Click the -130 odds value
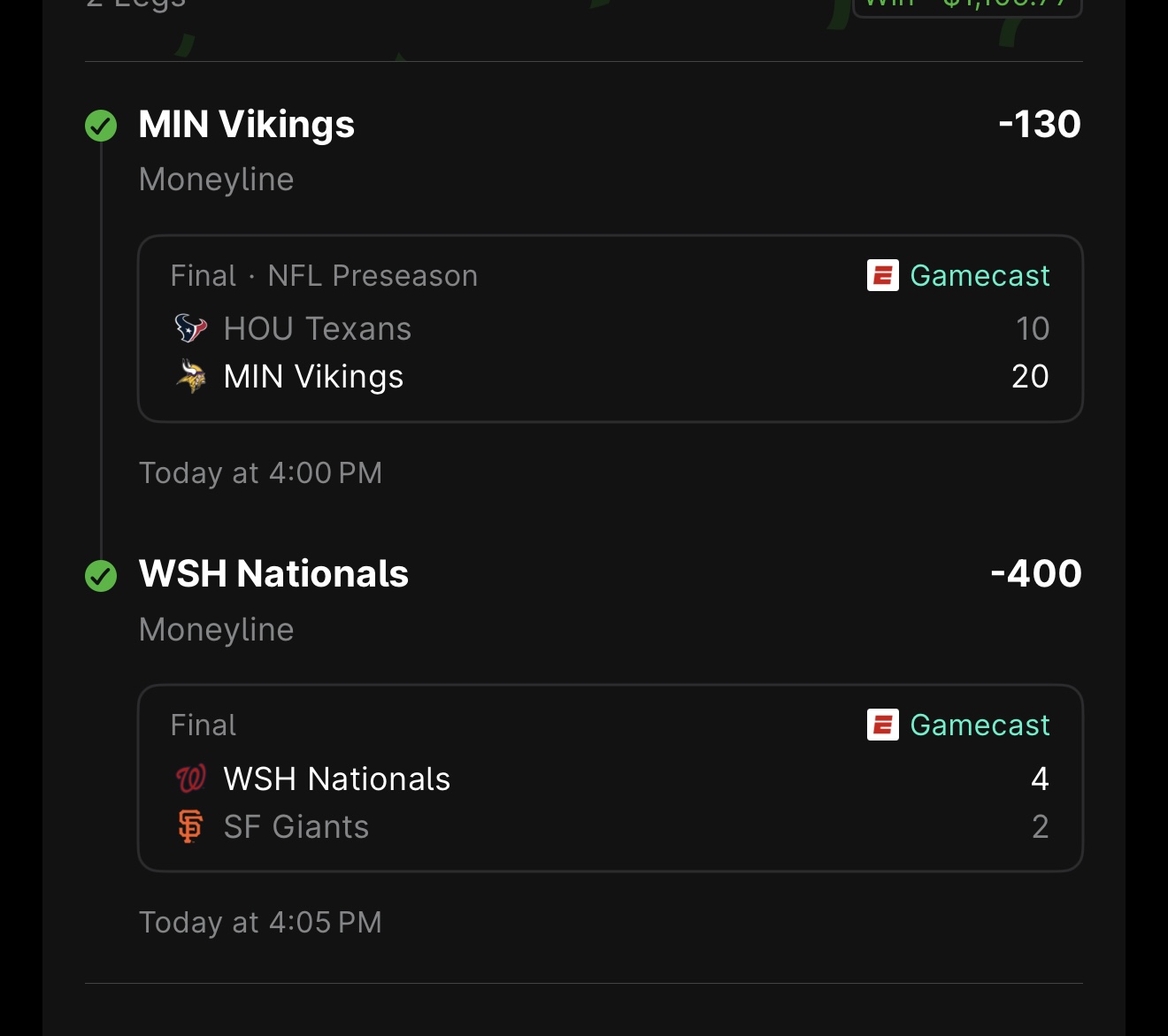Viewport: 1168px width, 1036px height. tap(1039, 125)
